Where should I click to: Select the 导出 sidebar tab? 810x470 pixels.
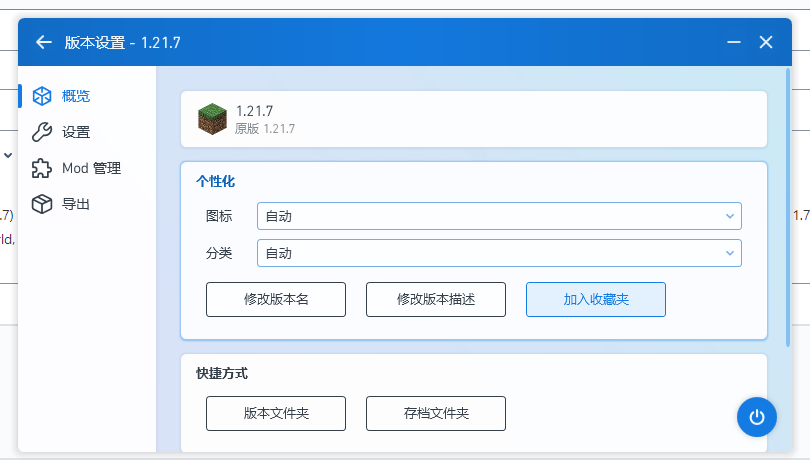(76, 204)
